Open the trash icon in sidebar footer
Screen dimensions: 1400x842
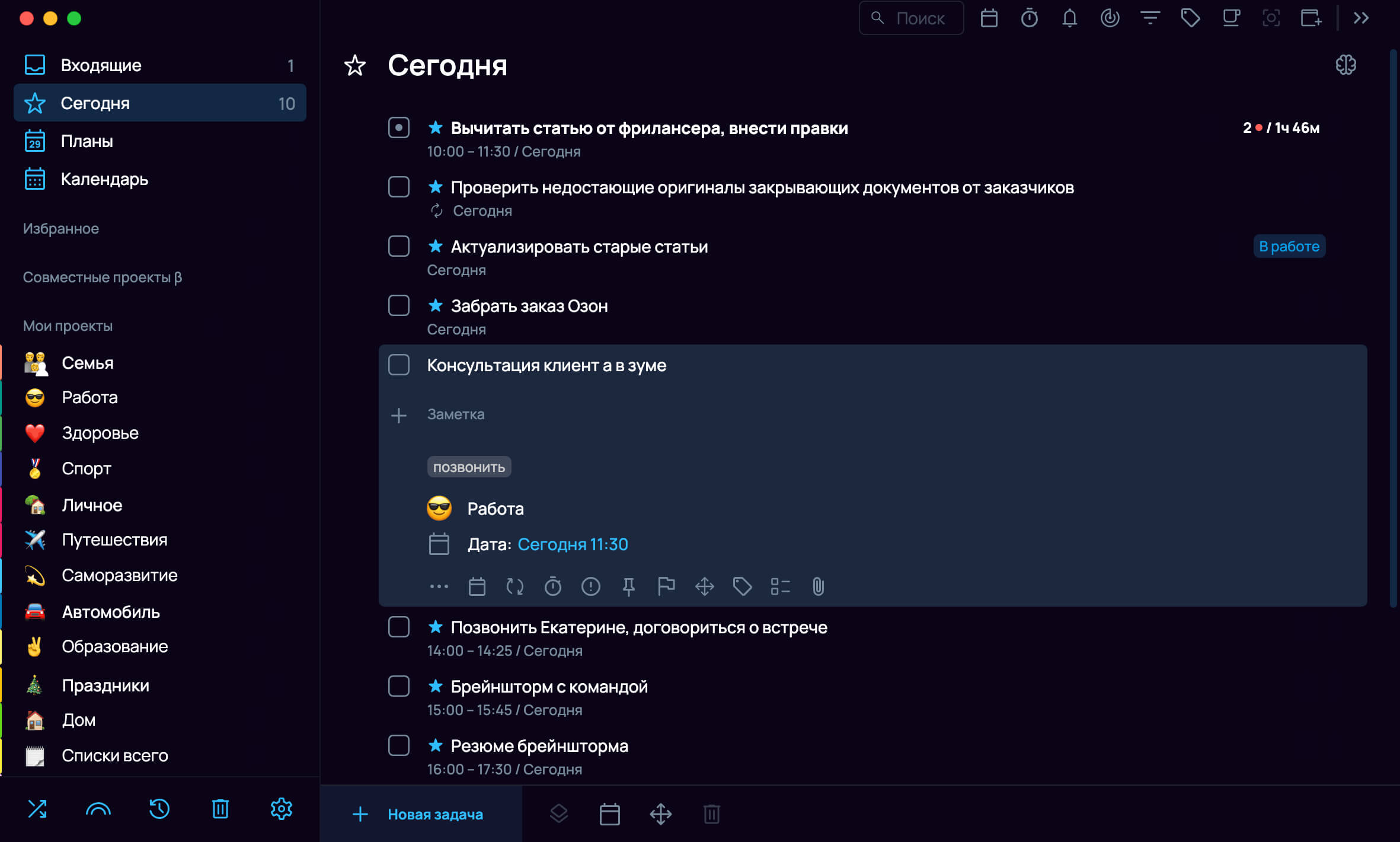coord(220,809)
